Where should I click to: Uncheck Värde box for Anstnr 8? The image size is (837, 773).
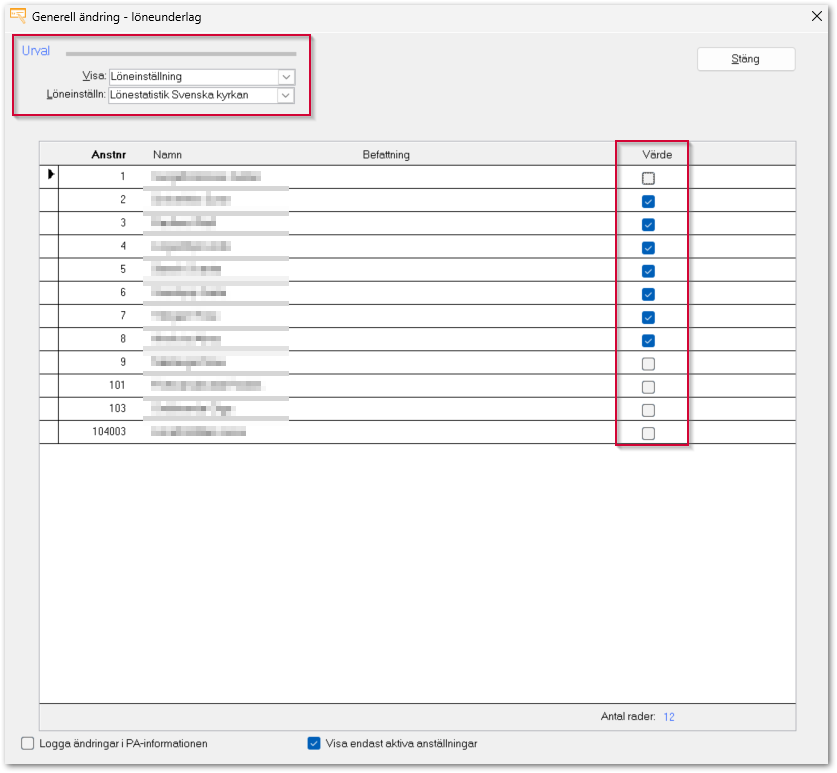click(648, 341)
